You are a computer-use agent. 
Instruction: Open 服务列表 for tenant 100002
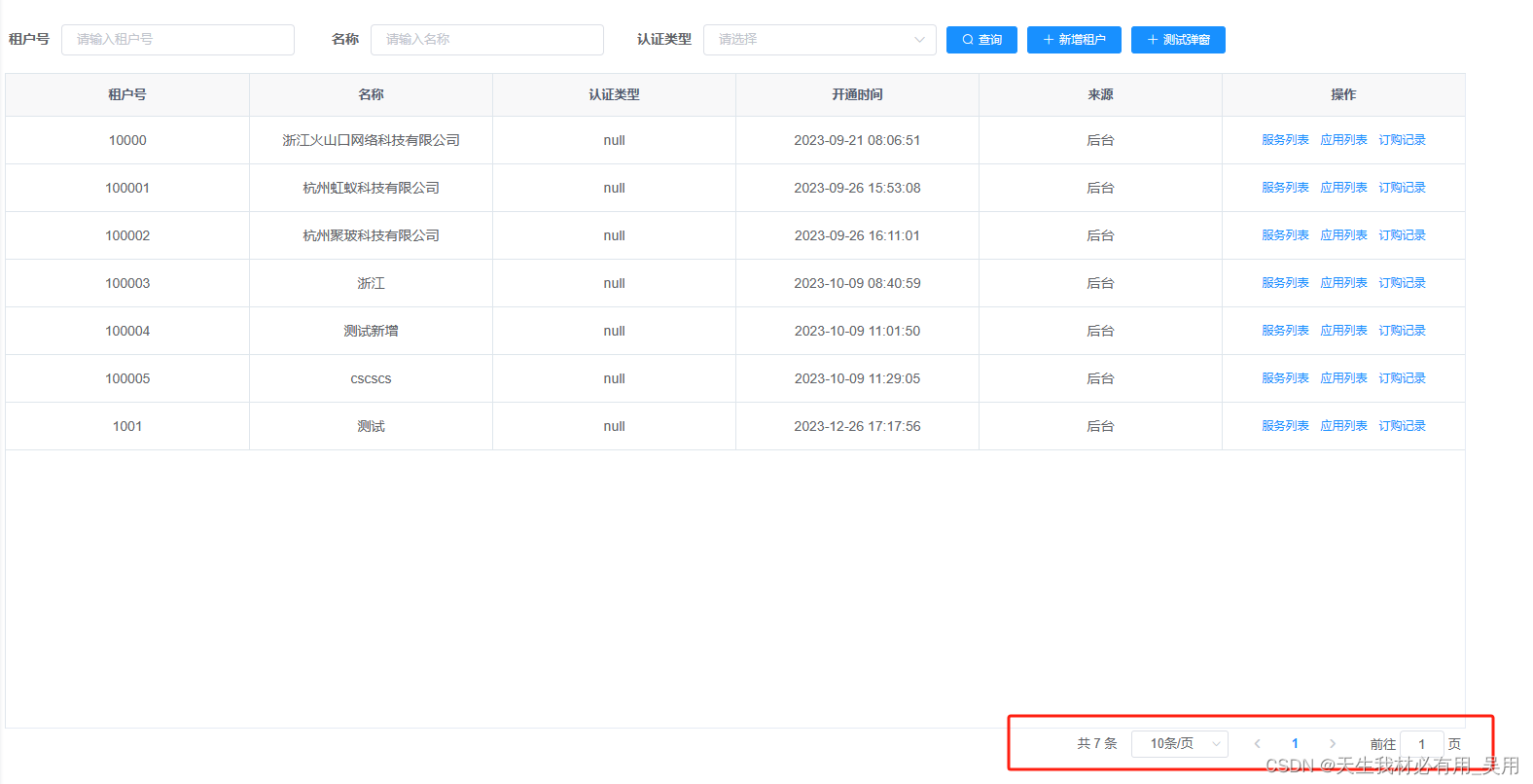pos(1285,235)
